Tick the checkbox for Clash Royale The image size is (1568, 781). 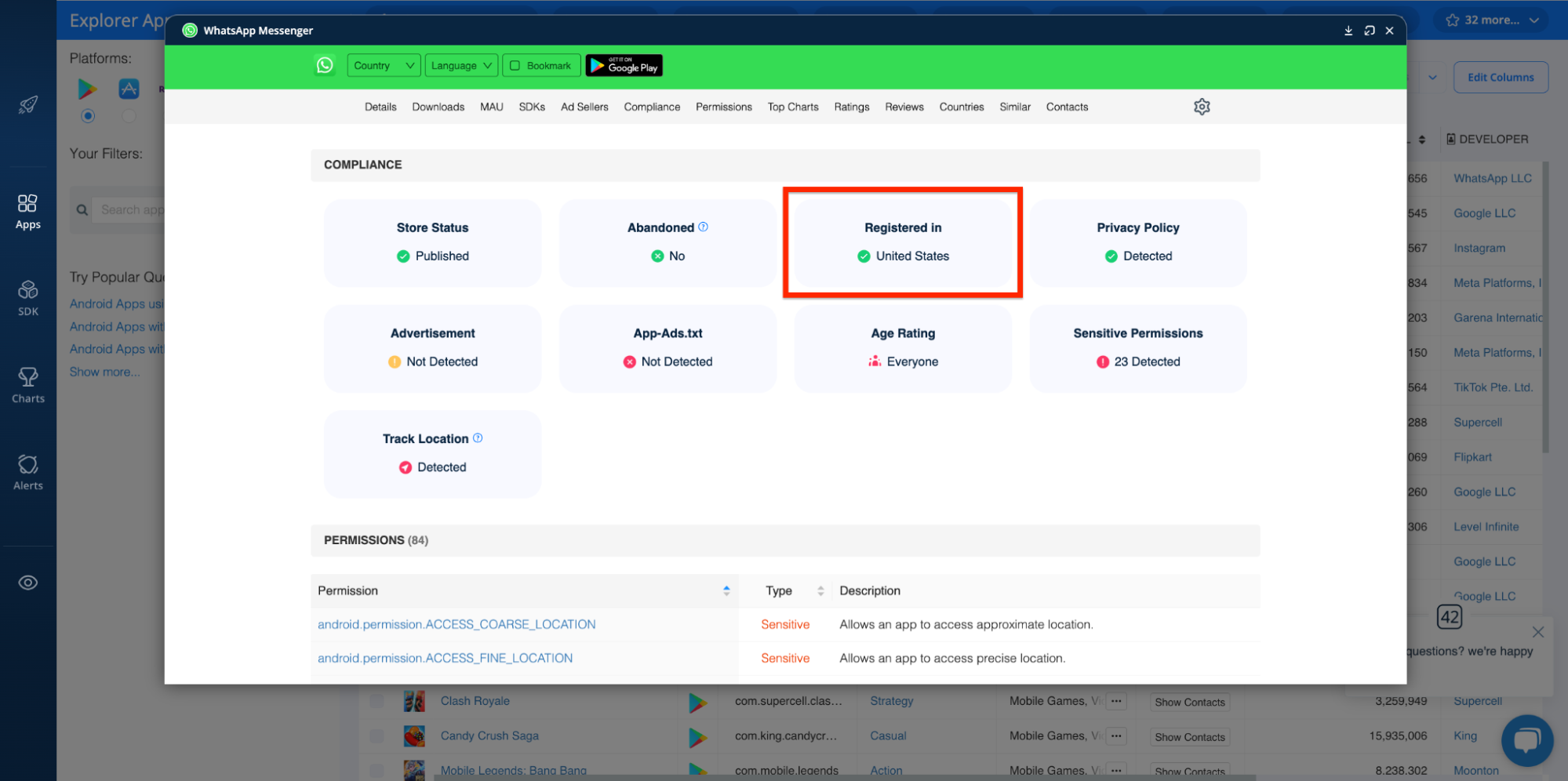[x=377, y=701]
